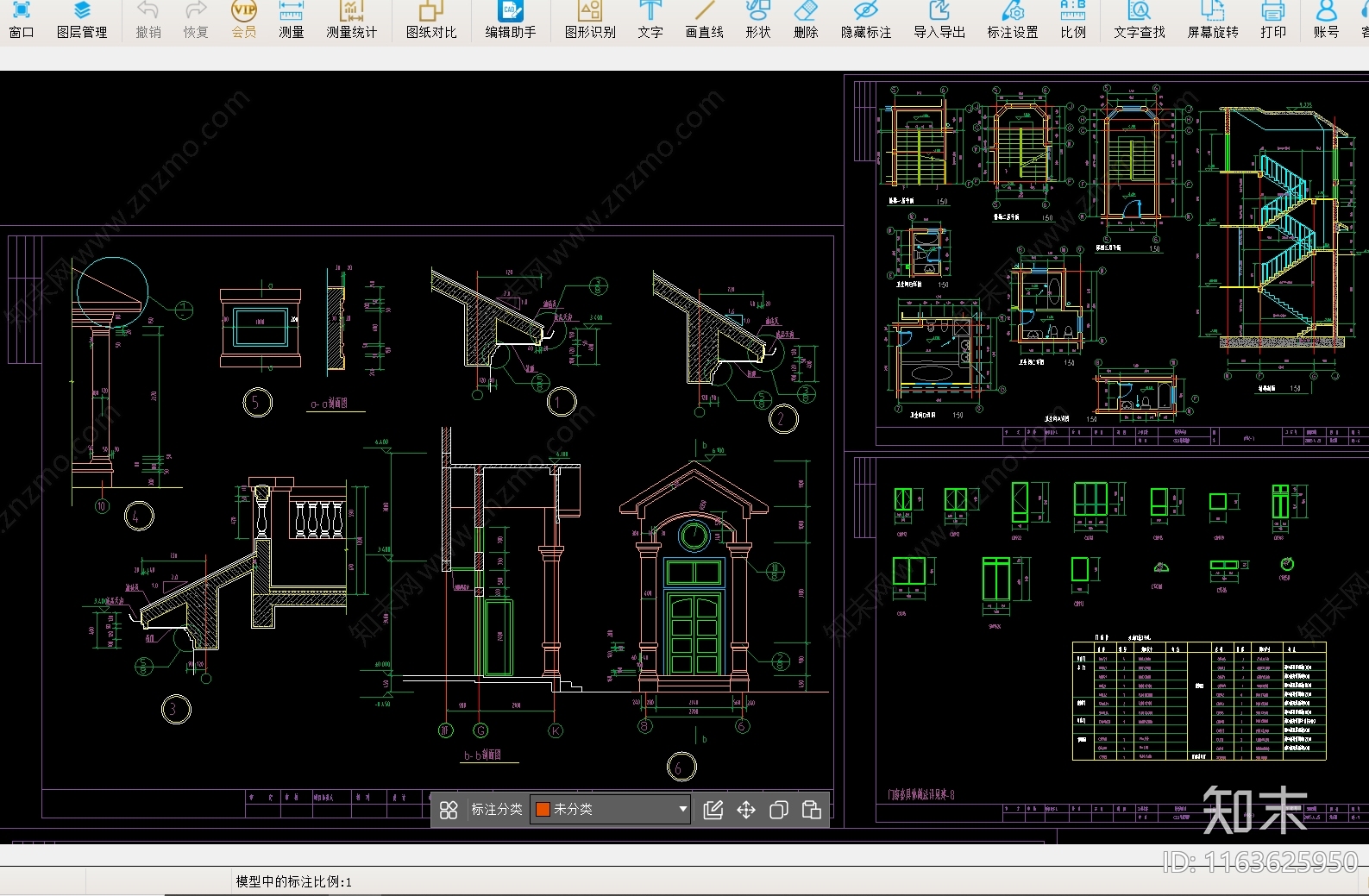Viewport: 1369px width, 896px height.
Task: Click the arched entrance door elevation drawing
Action: coord(694,576)
